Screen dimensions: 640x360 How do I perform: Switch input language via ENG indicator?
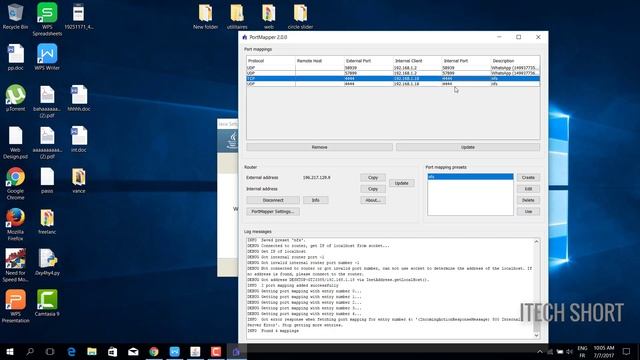coord(582,351)
